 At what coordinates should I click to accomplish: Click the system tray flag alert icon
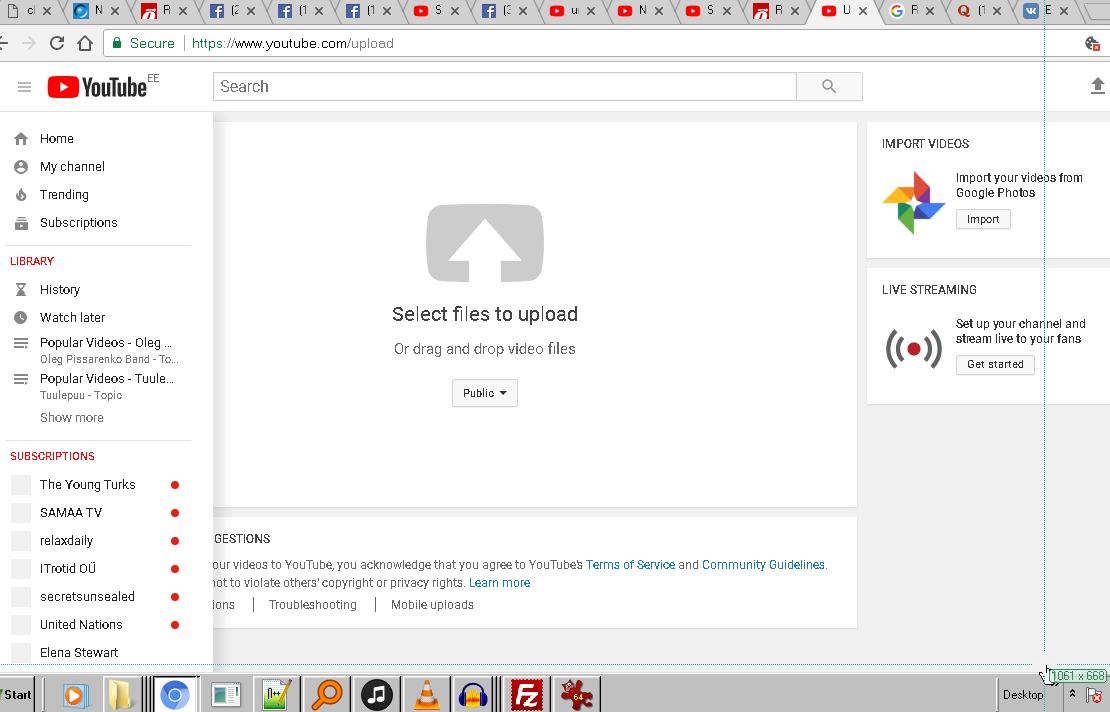(1094, 695)
